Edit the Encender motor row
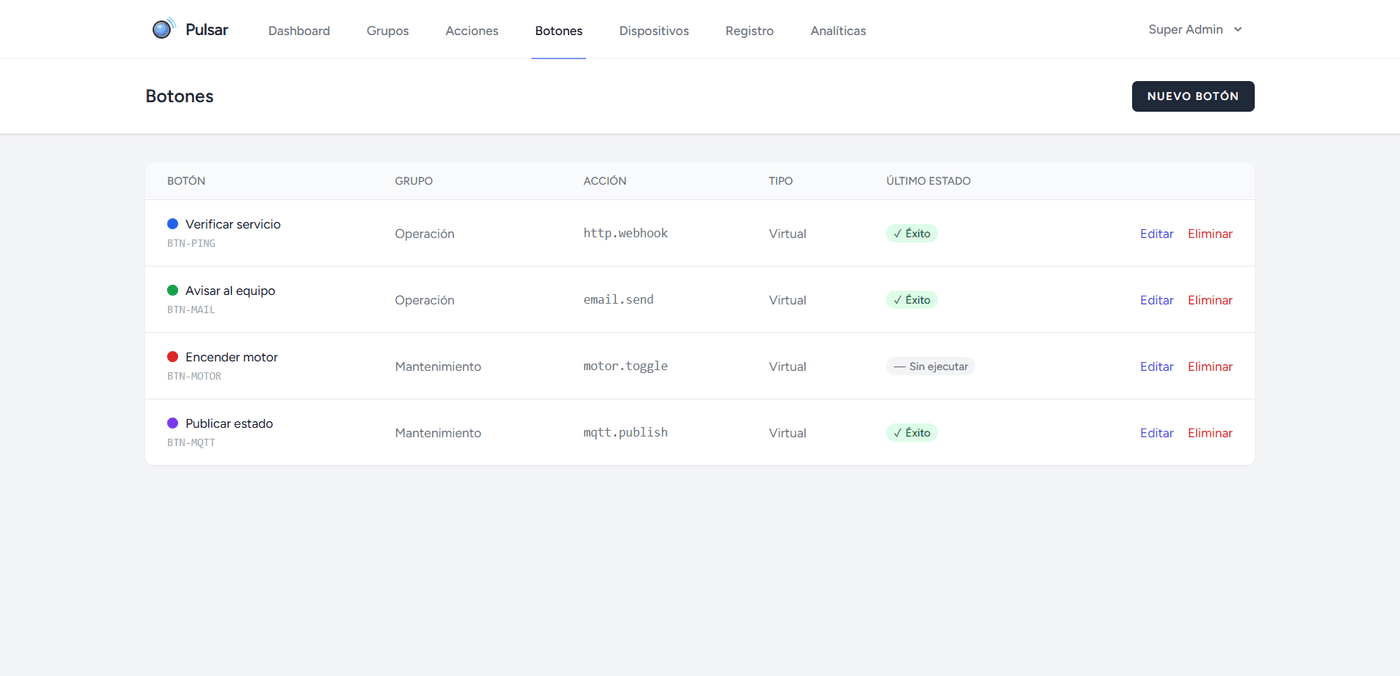1400x676 pixels. [x=1157, y=367]
